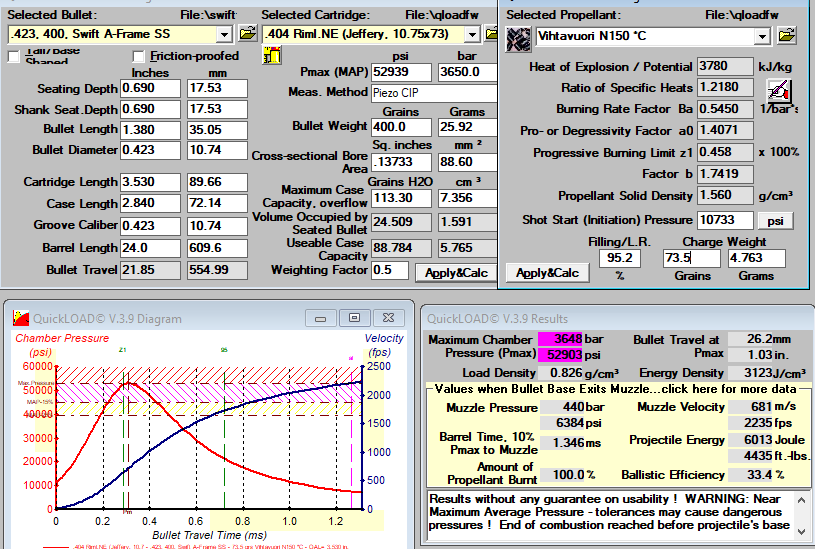This screenshot has width=815, height=549.
Task: Click the cartridge dimensions drawing icon
Action: tap(272, 55)
